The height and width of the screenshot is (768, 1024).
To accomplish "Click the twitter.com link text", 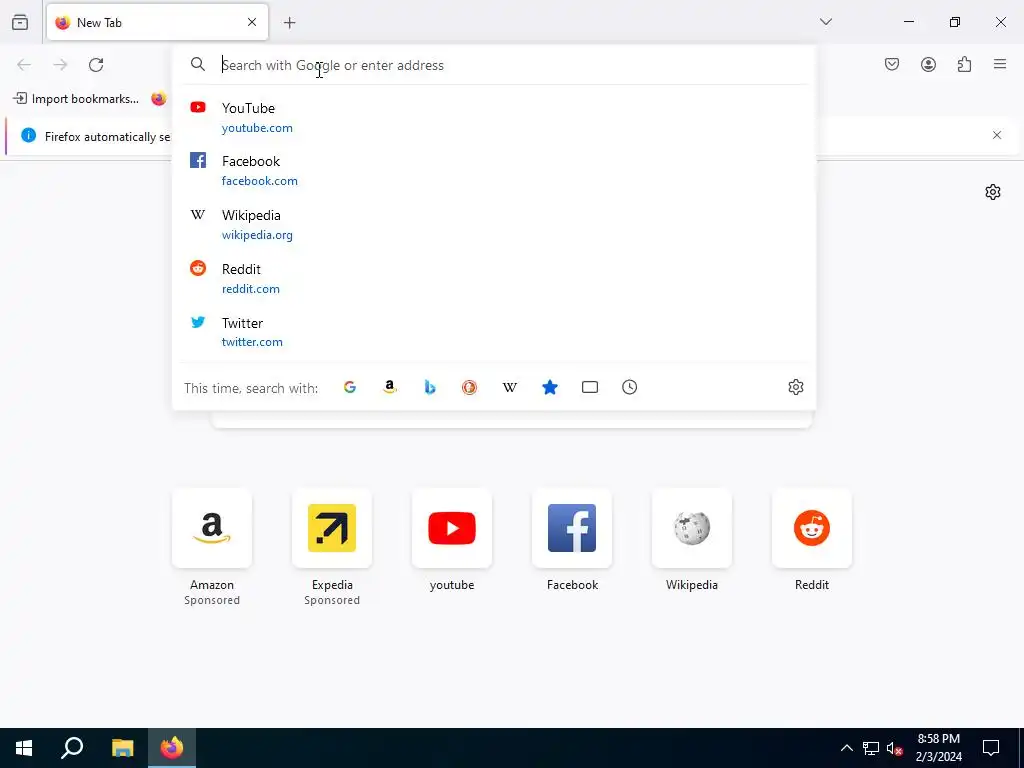I will tap(252, 342).
